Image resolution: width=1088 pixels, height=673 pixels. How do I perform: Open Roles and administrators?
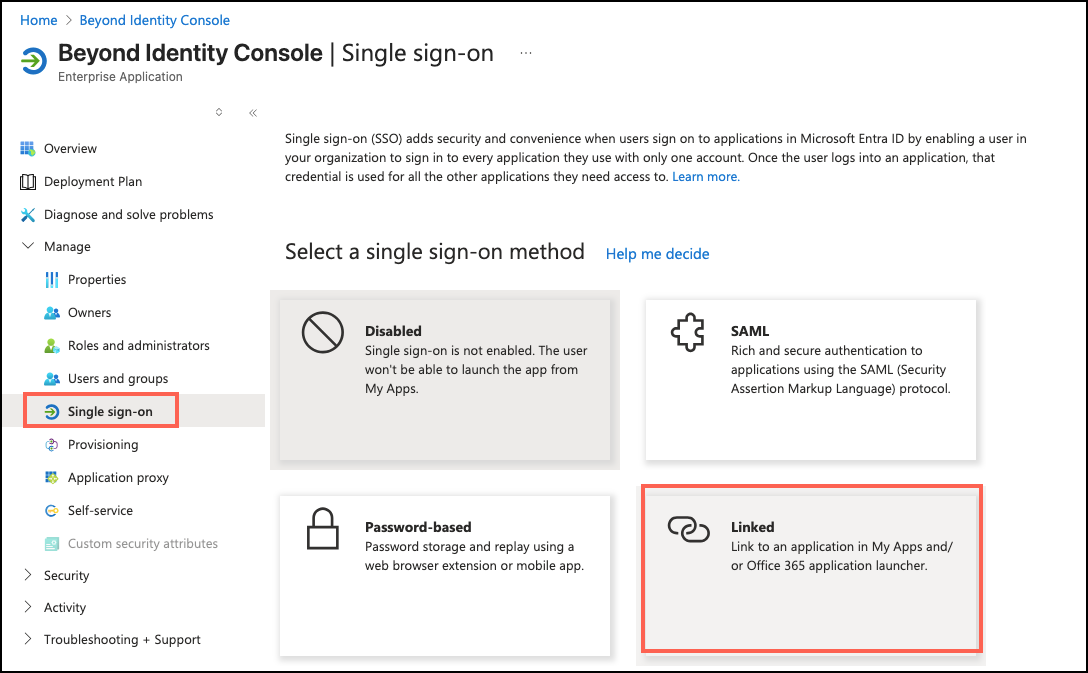pos(136,345)
